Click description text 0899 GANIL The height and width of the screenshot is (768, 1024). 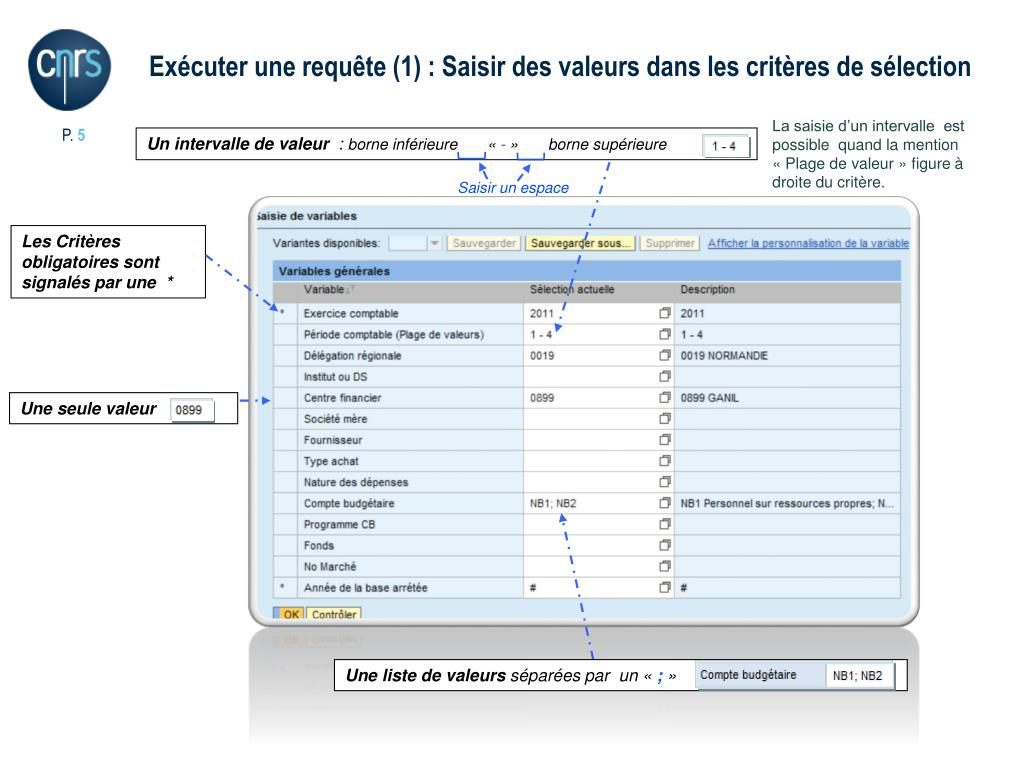pos(709,397)
